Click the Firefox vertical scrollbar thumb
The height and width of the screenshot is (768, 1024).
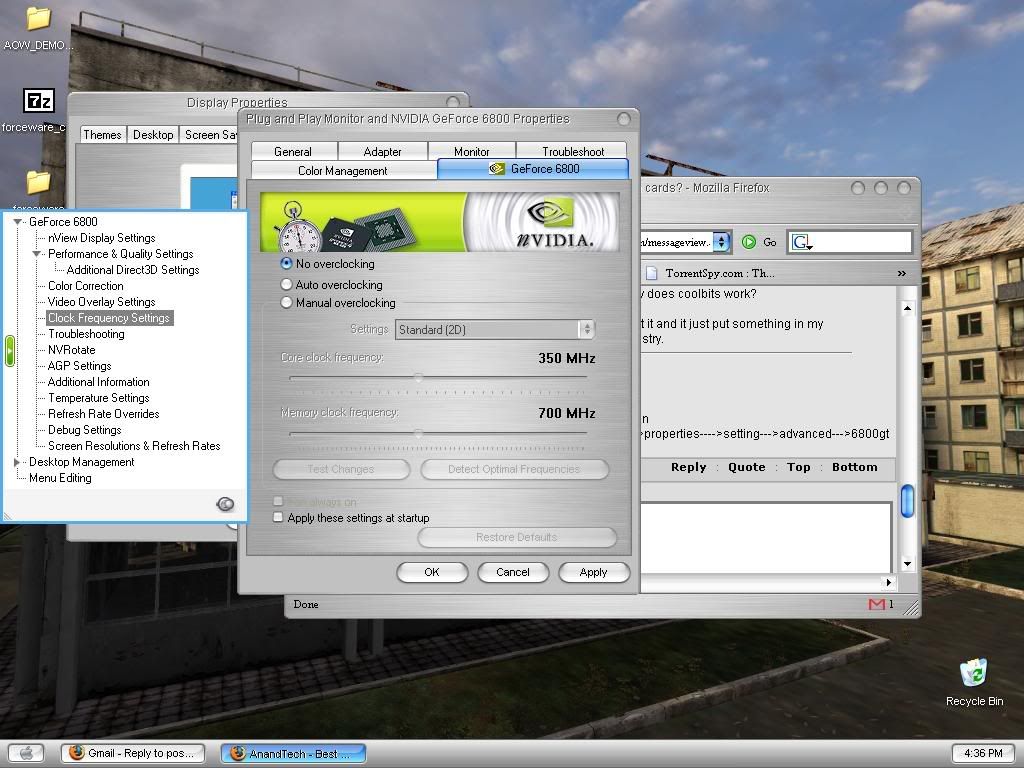click(907, 502)
